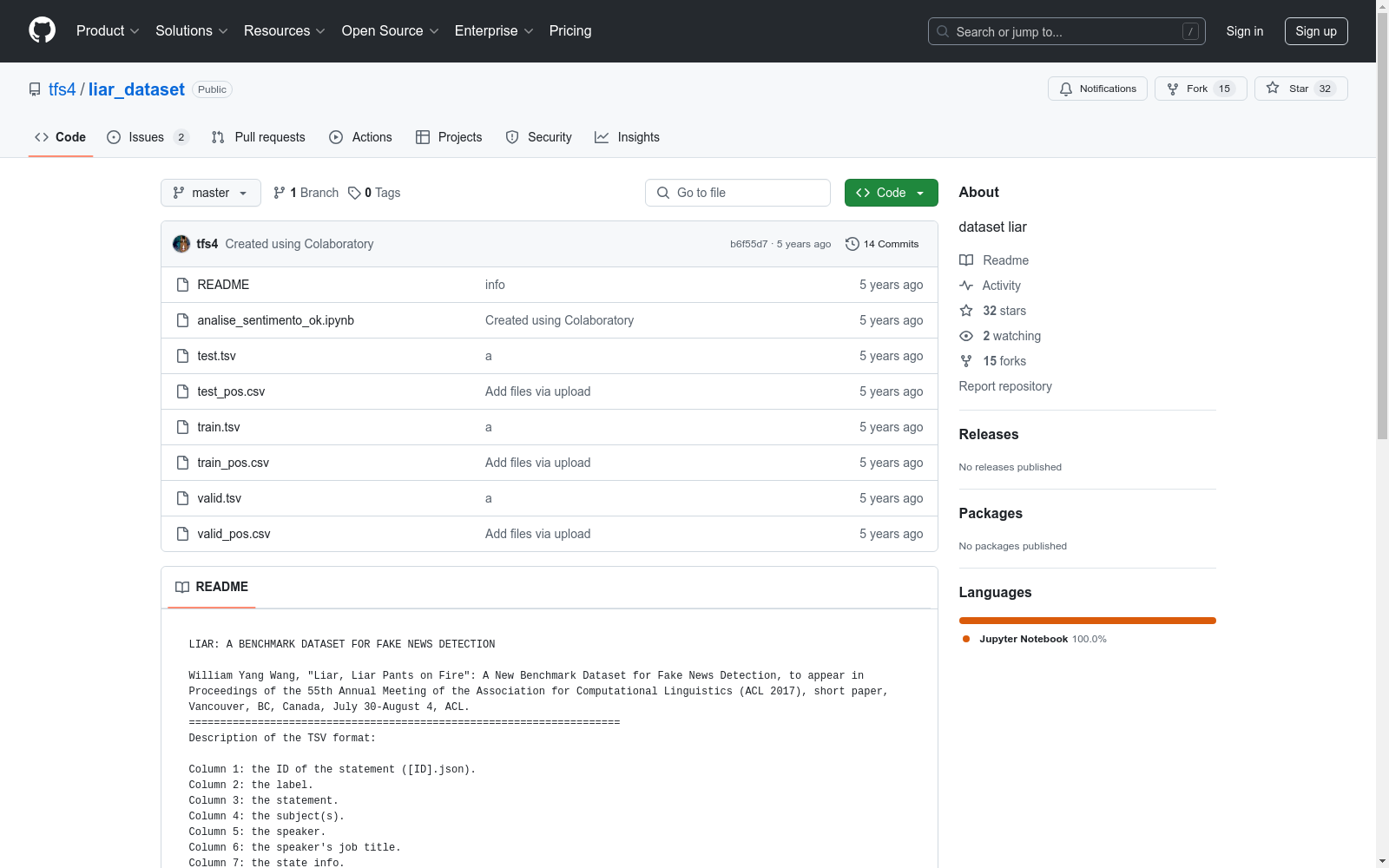The width and height of the screenshot is (1389, 868).
Task: Open the liar_dataset repository link
Action: coord(136,89)
